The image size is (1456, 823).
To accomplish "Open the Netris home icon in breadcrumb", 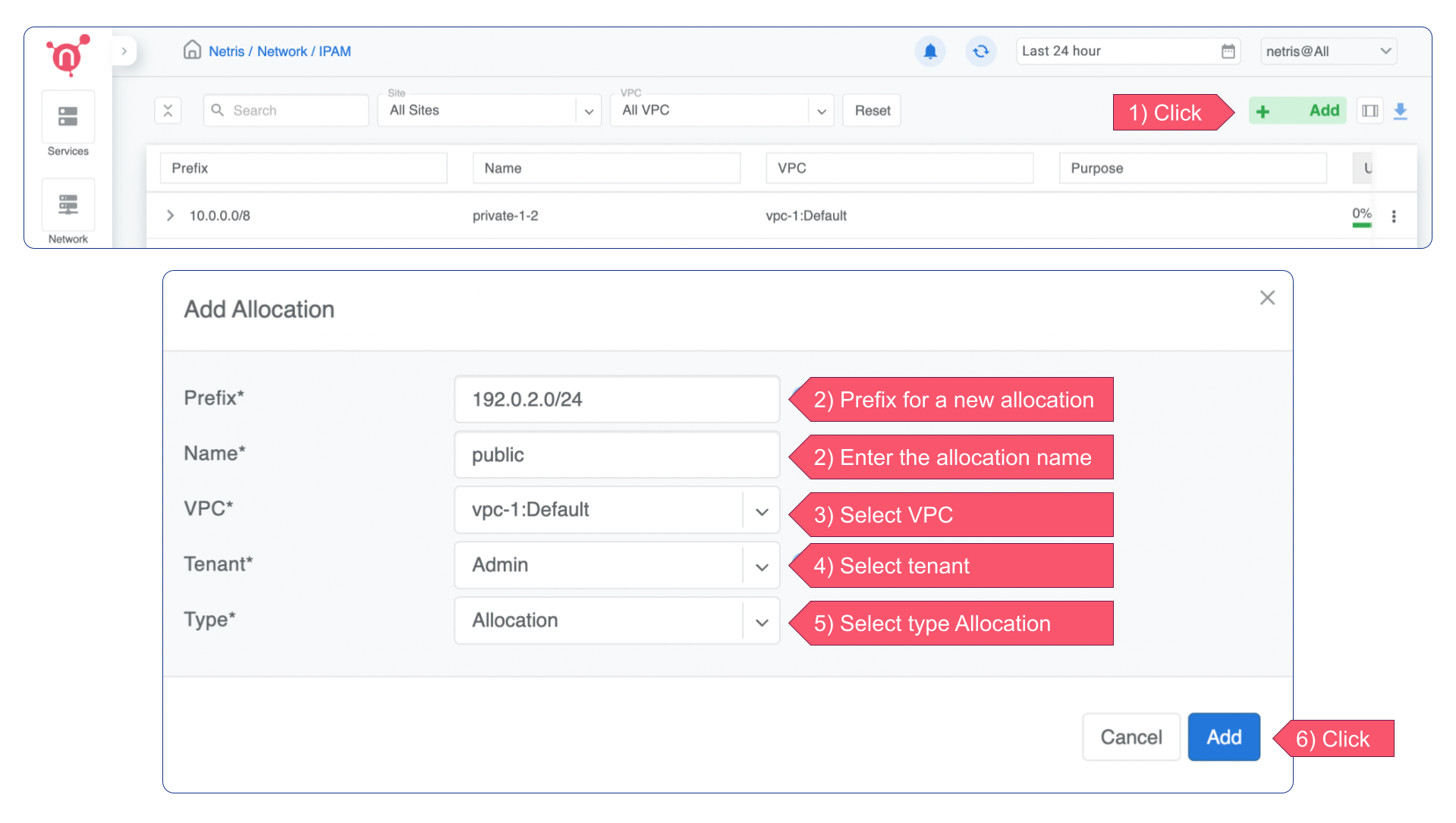I will pyautogui.click(x=192, y=50).
